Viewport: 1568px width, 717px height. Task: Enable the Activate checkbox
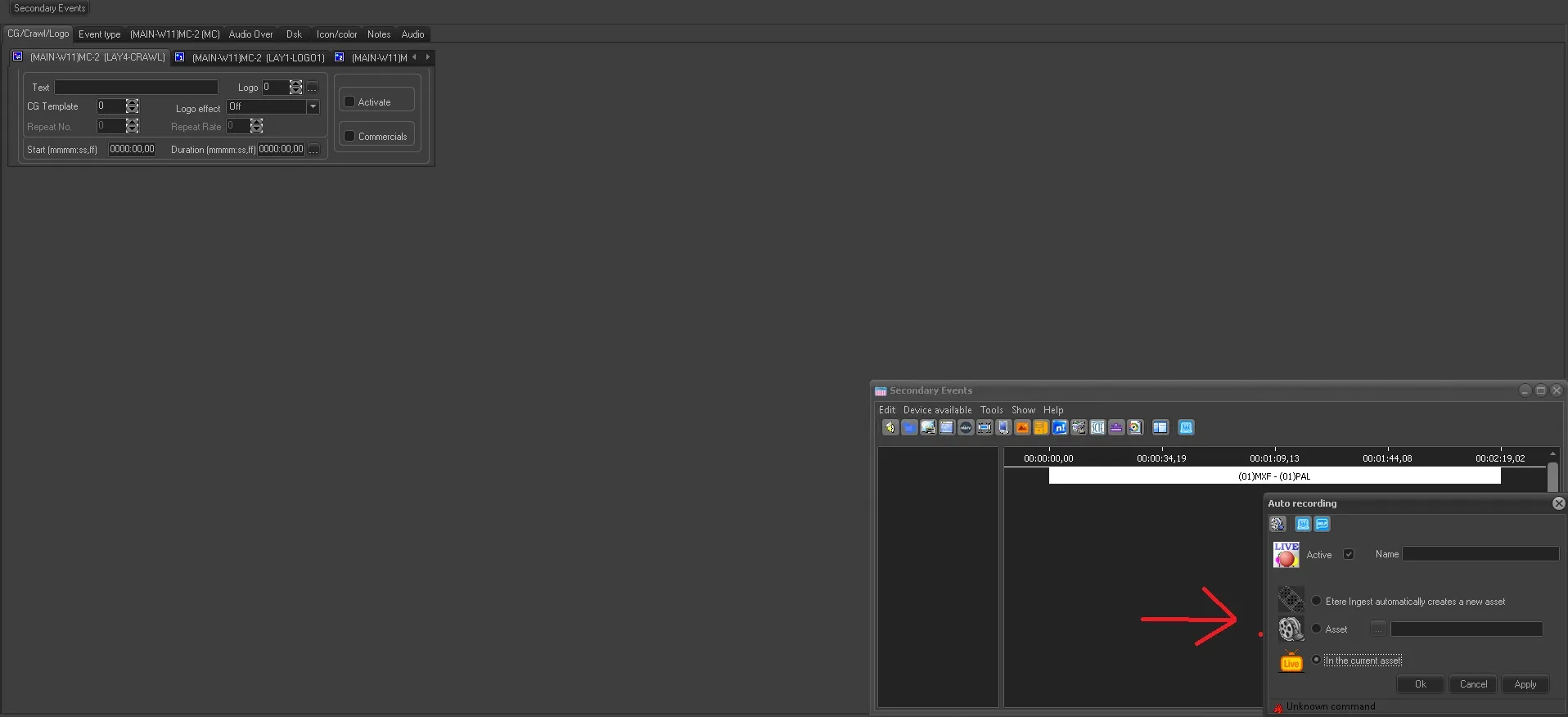click(x=350, y=101)
